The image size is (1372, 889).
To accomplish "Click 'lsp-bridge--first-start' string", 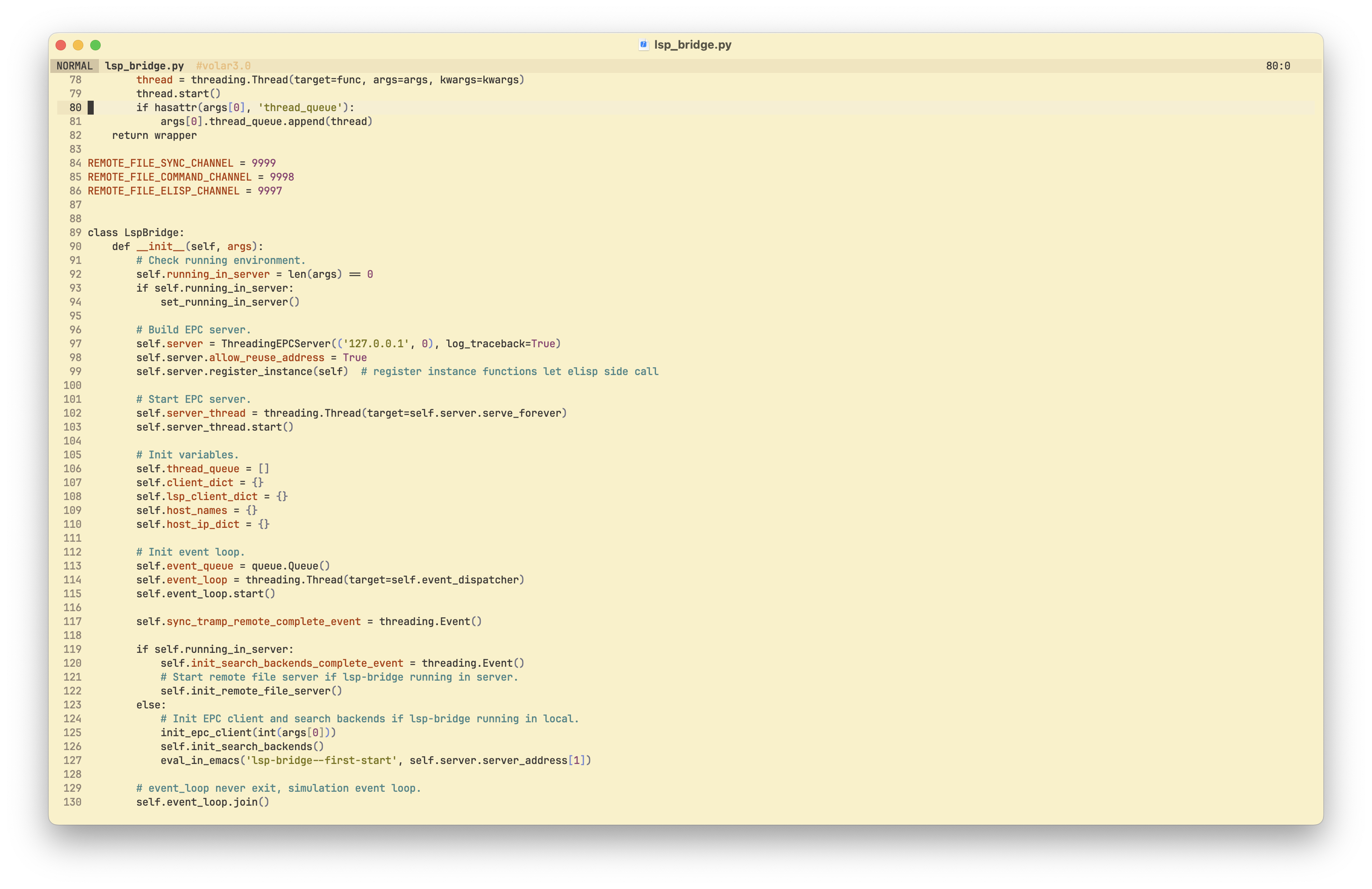I will 322,761.
